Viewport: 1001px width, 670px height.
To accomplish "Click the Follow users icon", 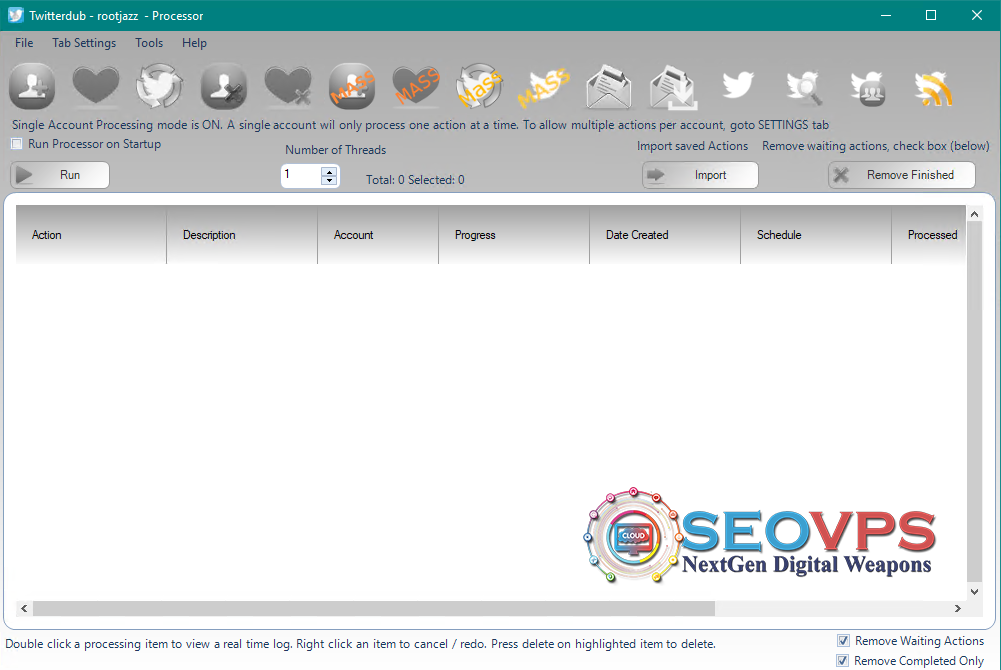I will click(x=32, y=86).
